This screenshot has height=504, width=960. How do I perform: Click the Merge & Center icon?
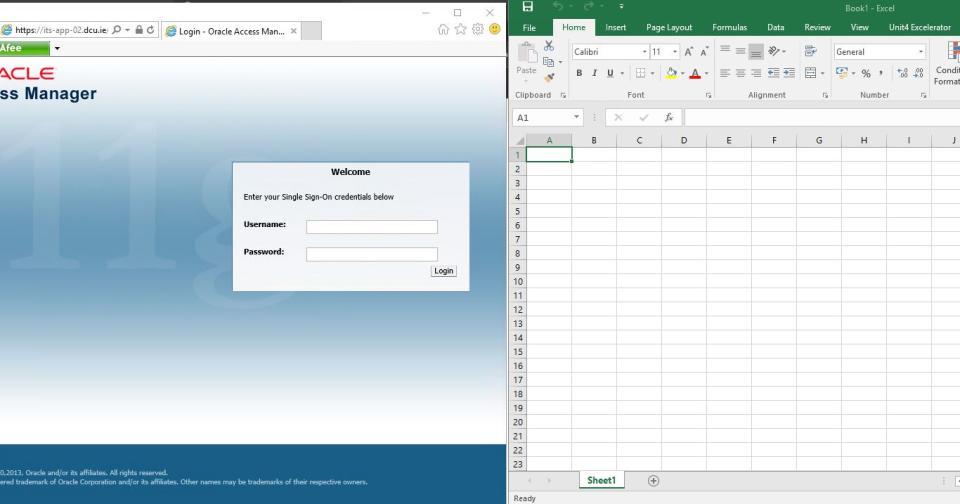click(811, 73)
